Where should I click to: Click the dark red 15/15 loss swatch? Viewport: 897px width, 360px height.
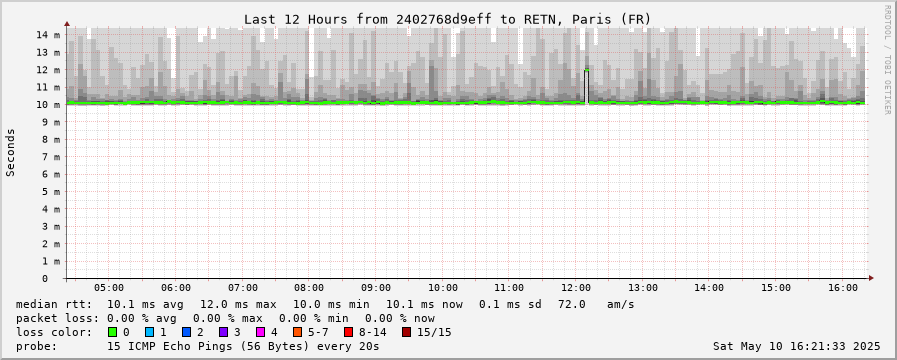pos(406,332)
